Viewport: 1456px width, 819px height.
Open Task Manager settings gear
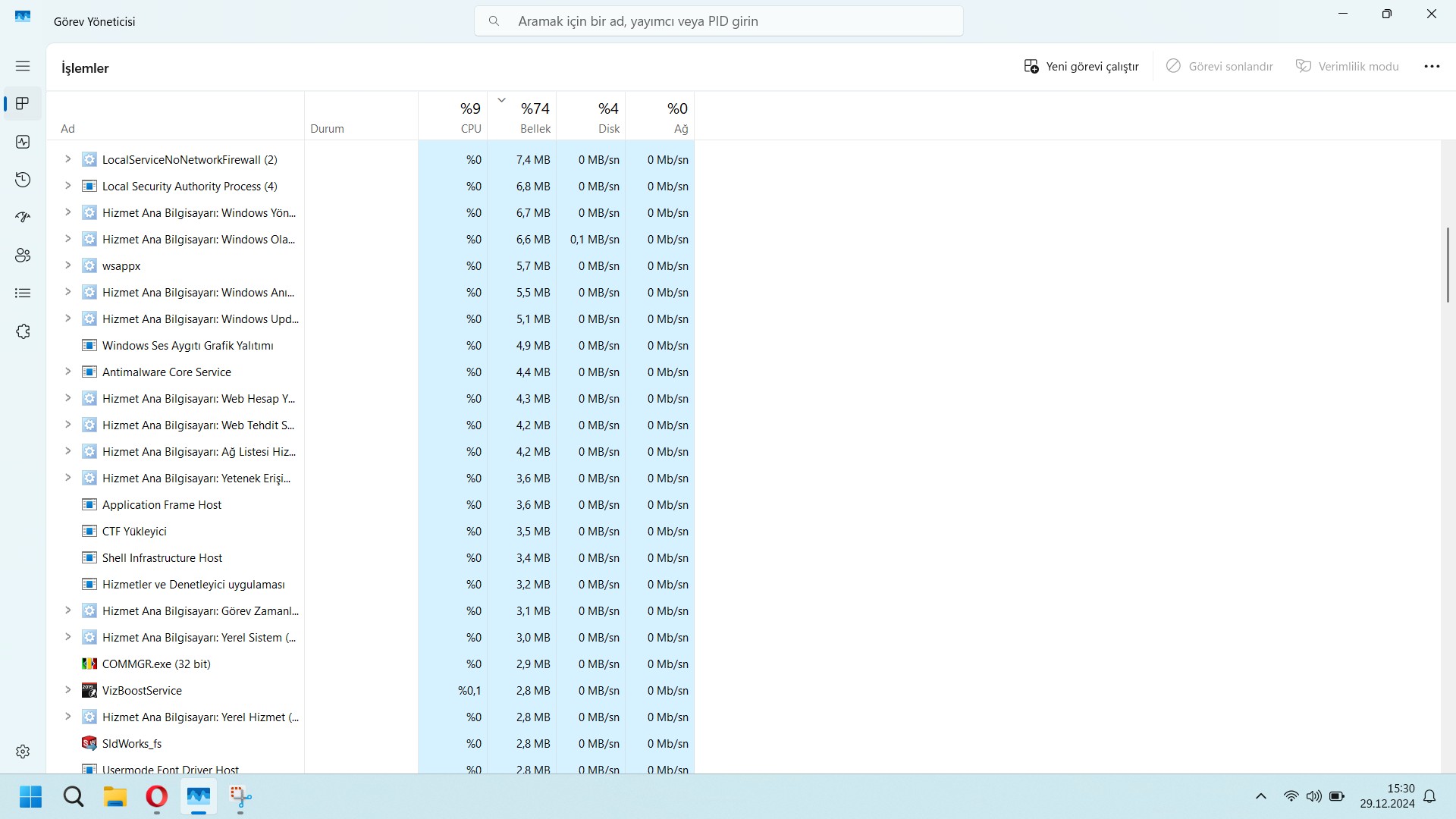coord(23,751)
